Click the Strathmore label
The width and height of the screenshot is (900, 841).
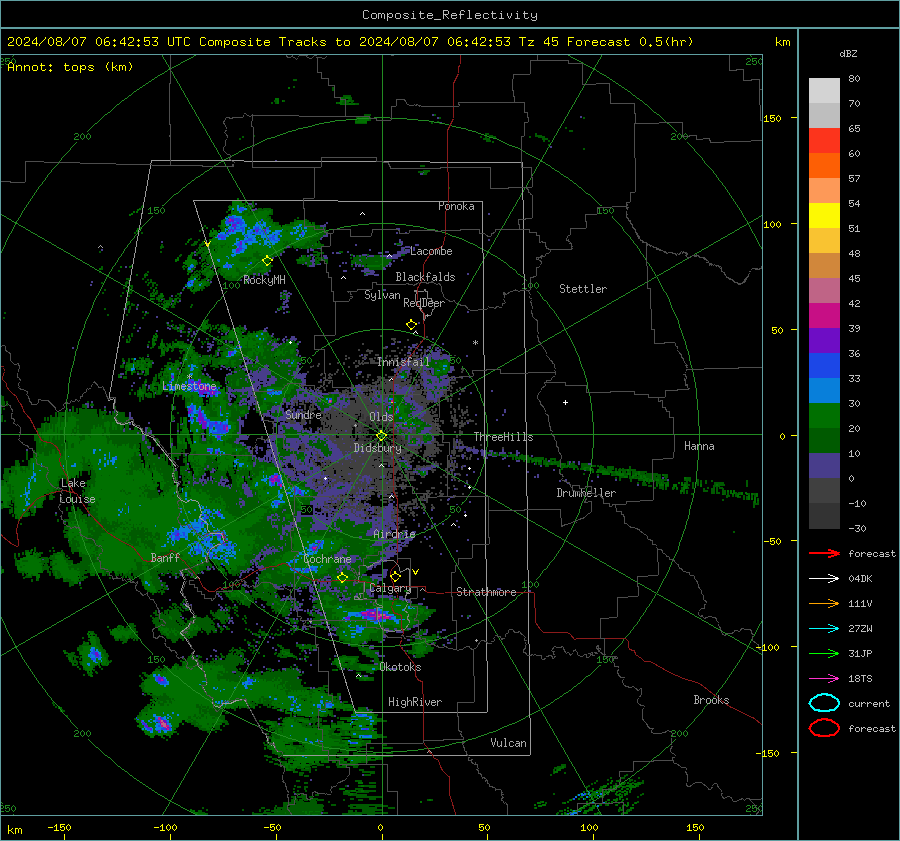point(486,592)
